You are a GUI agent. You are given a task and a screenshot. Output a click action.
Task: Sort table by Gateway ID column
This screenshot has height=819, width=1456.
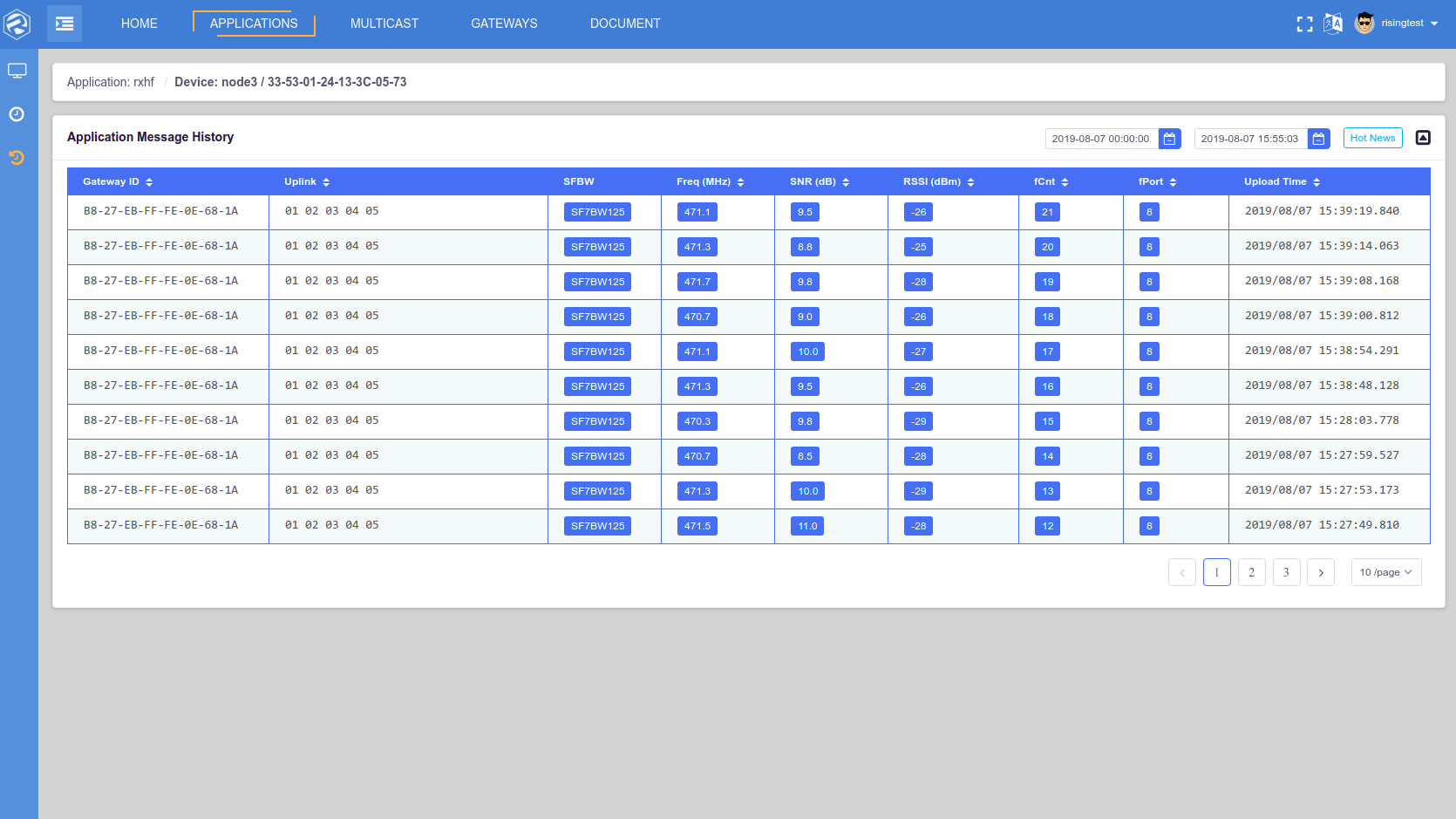coord(149,182)
